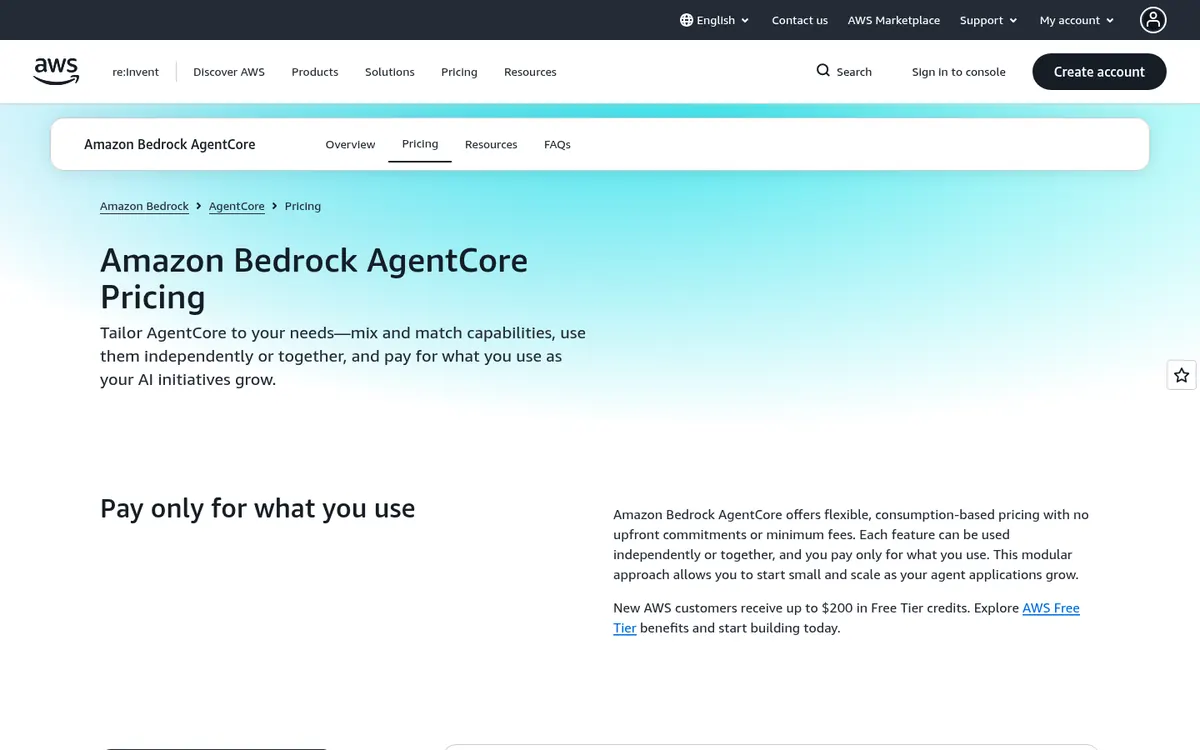This screenshot has height=750, width=1200.
Task: Open AWS Marketplace link
Action: coord(894,20)
